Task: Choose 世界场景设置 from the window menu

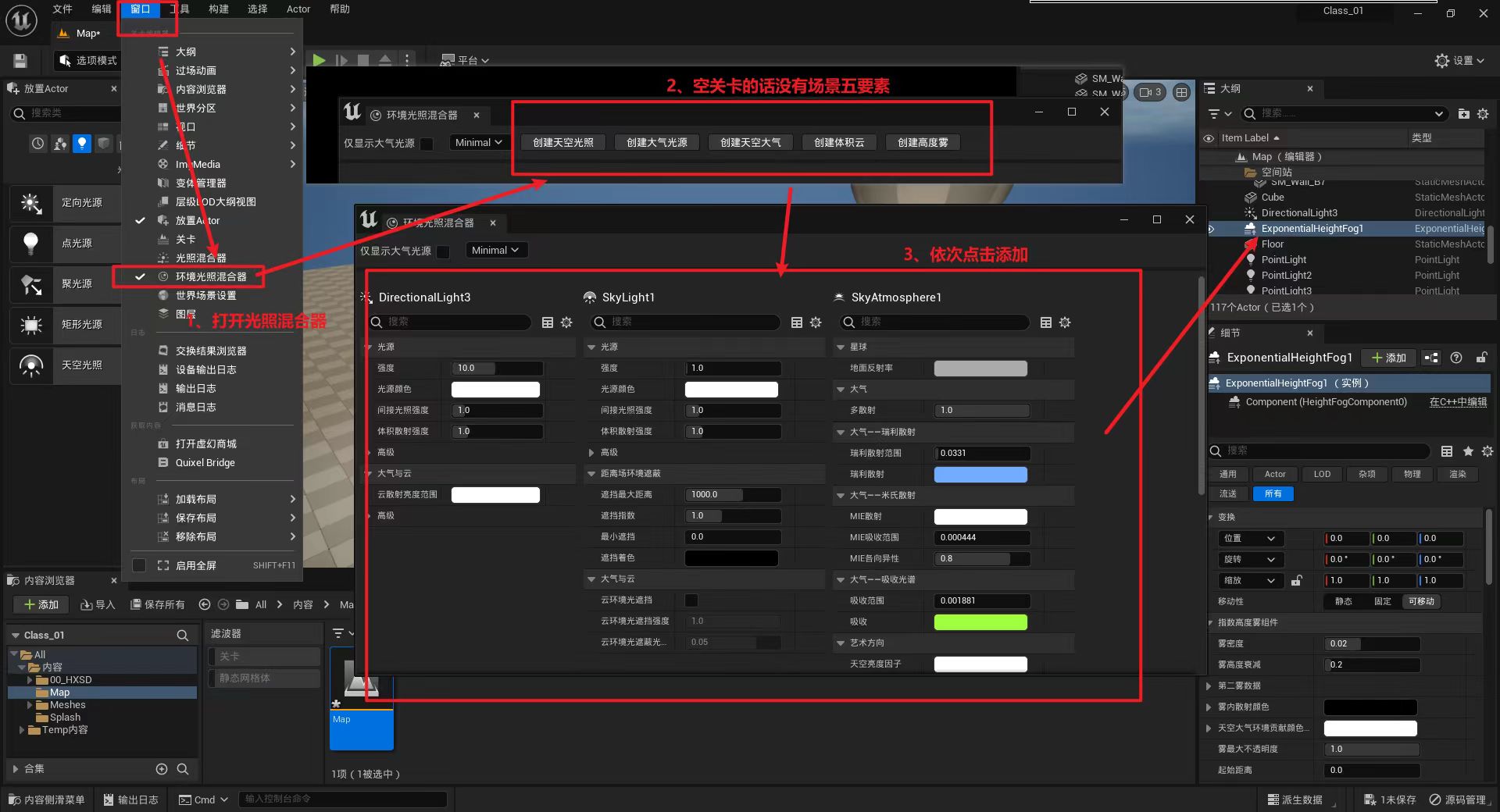Action: (205, 295)
